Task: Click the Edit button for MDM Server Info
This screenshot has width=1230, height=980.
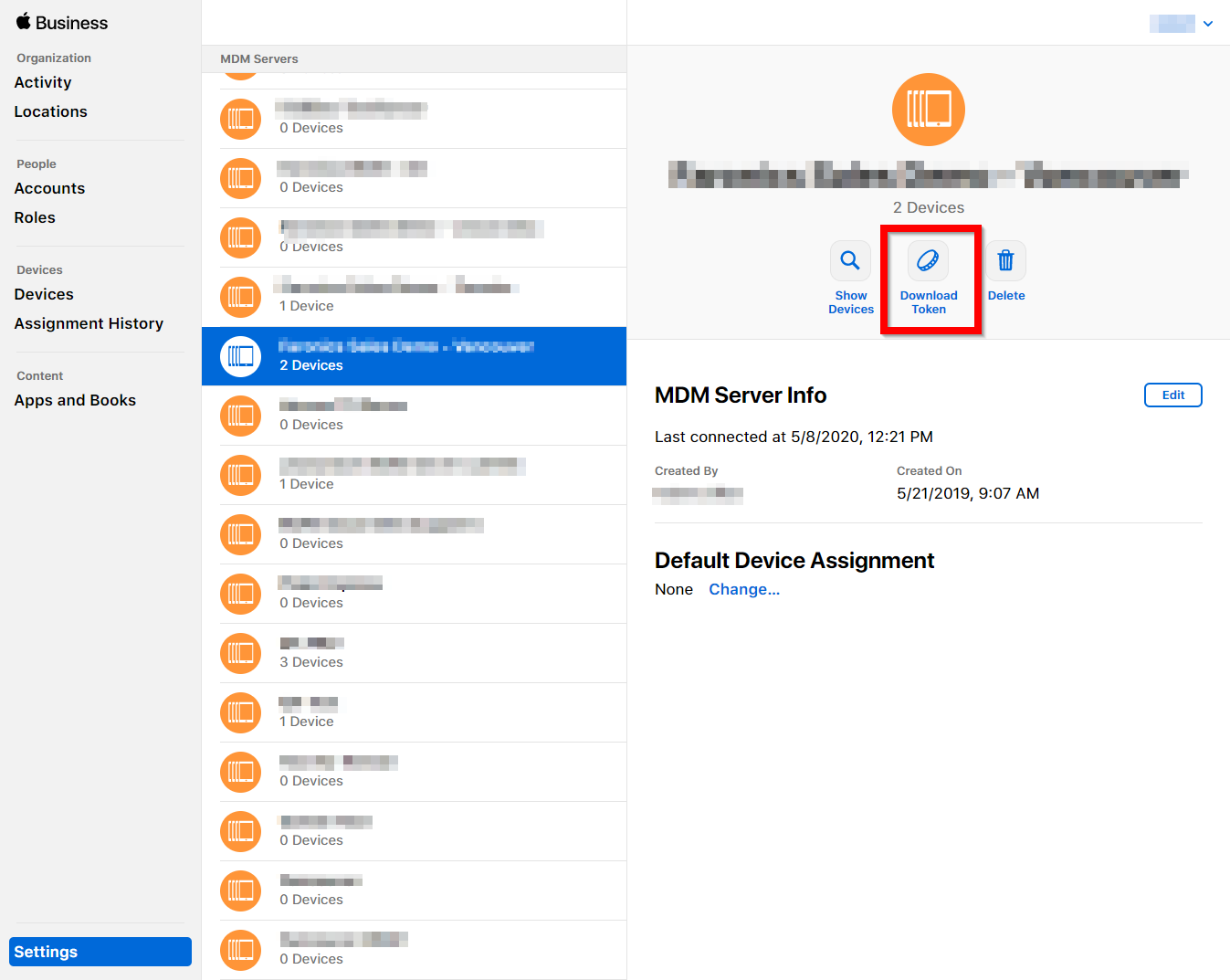Action: pos(1173,395)
